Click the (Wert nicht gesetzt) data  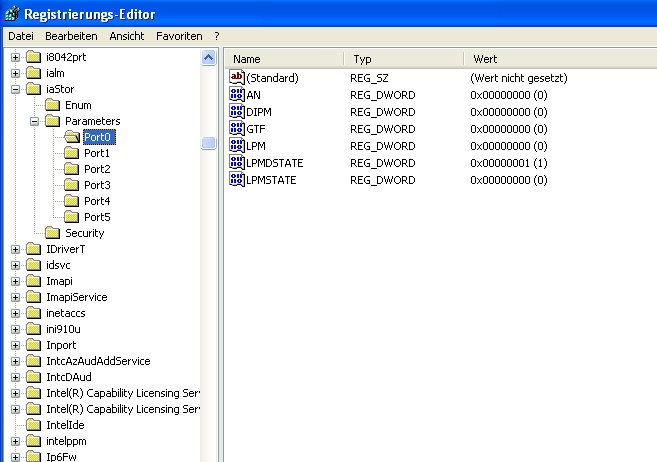coord(519,78)
